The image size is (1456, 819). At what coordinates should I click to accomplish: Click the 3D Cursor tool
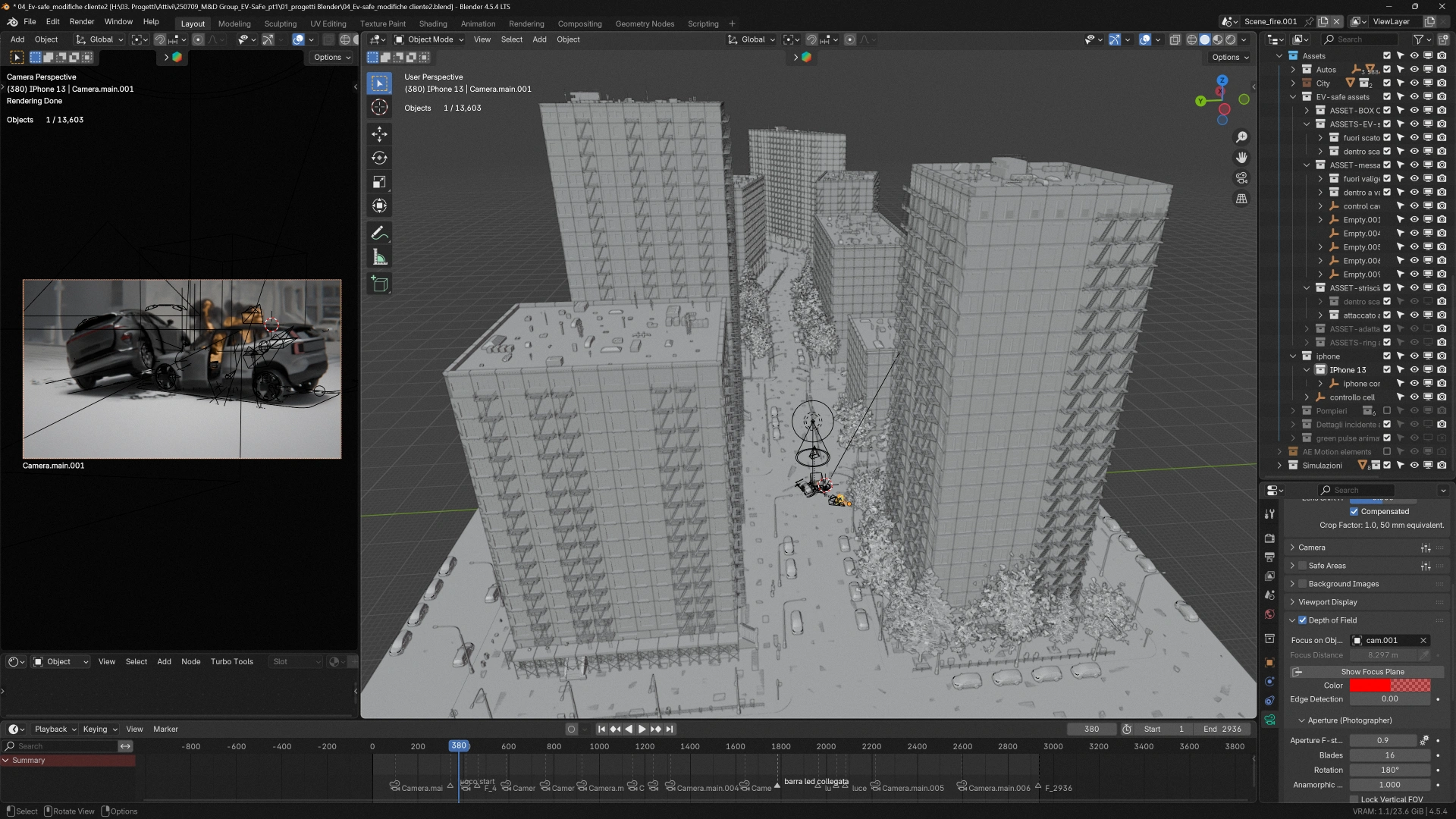point(380,107)
